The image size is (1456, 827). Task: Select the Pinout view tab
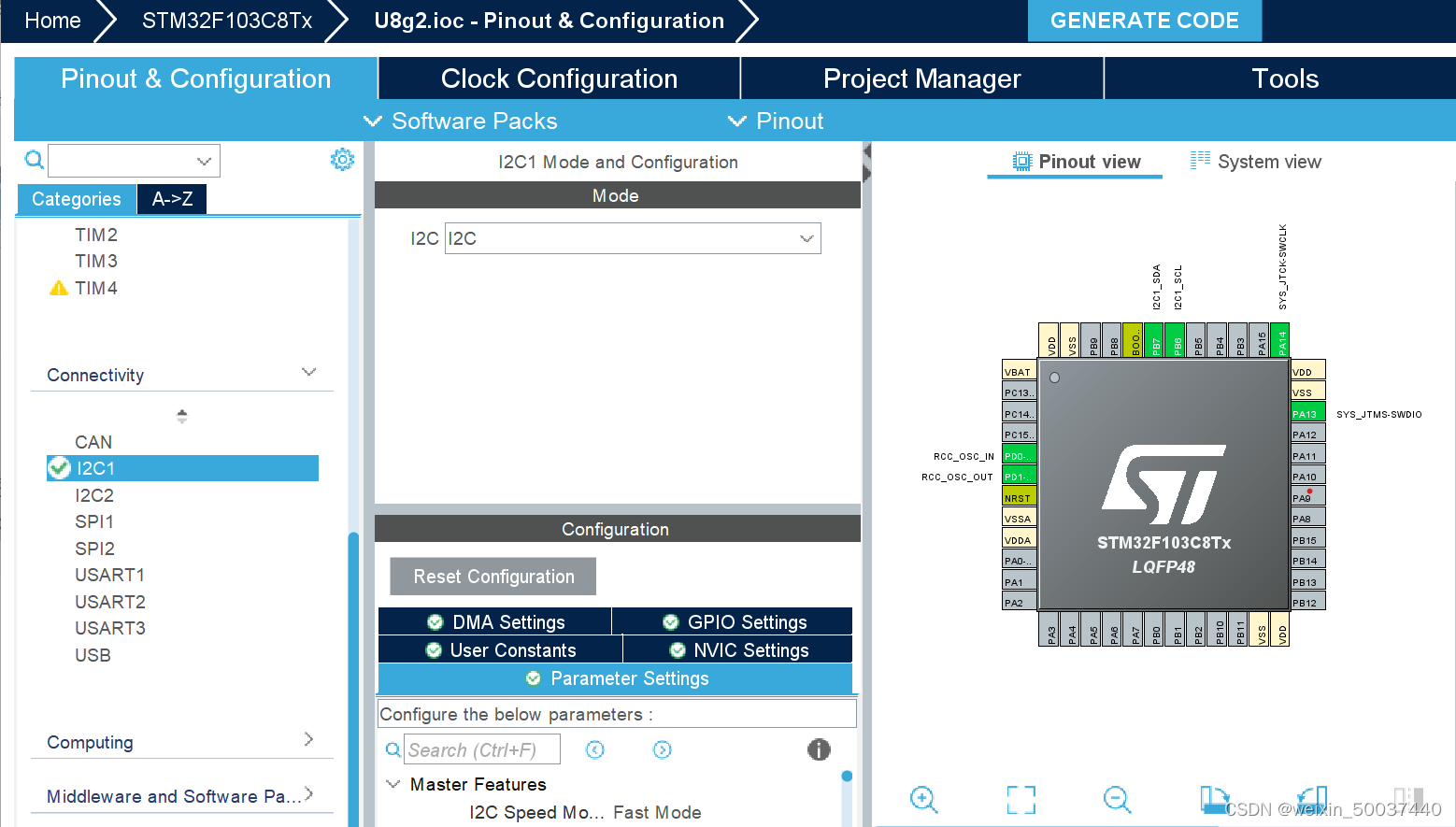tap(1076, 162)
